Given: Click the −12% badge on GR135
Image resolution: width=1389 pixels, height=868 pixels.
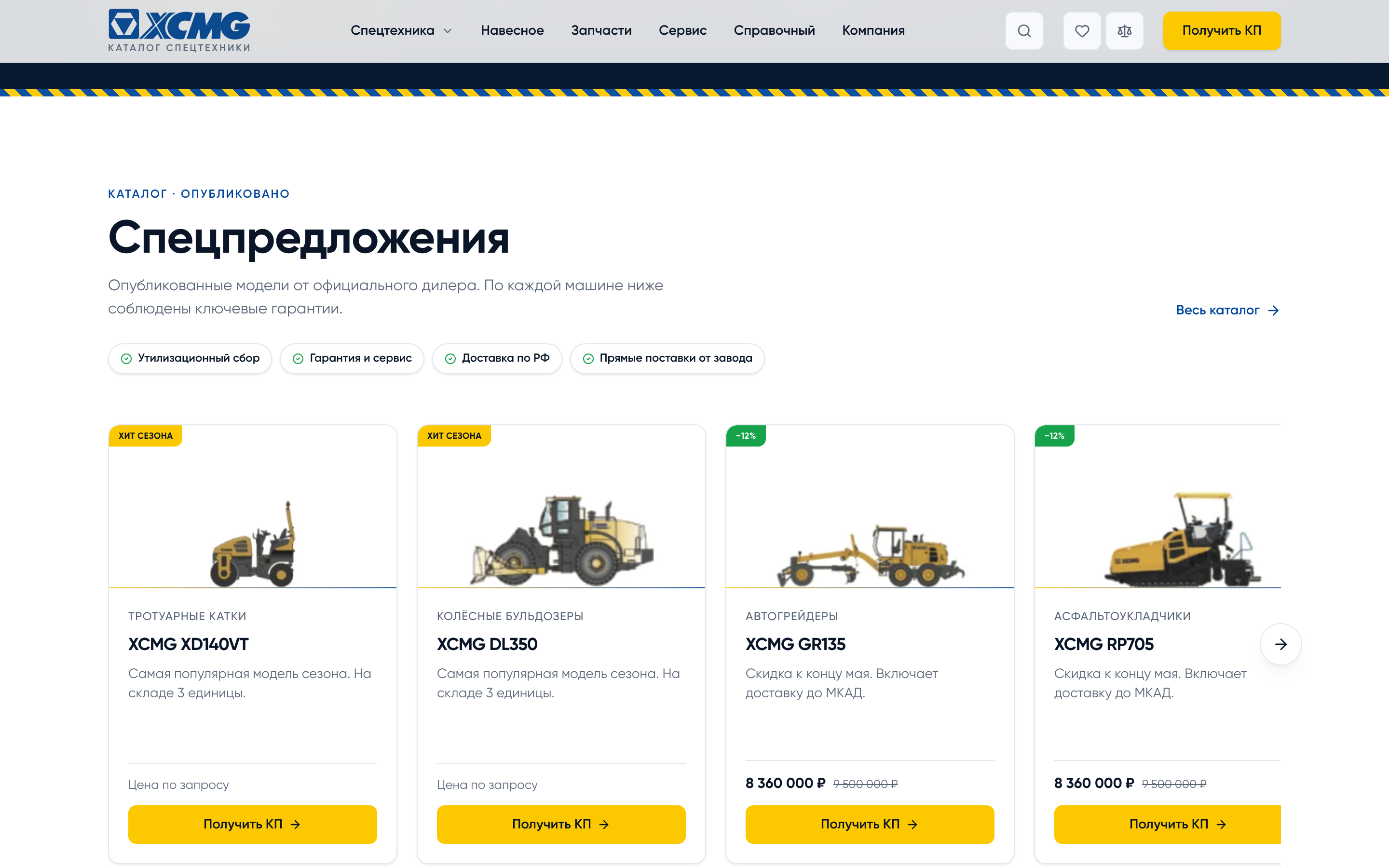Looking at the screenshot, I should tap(746, 436).
